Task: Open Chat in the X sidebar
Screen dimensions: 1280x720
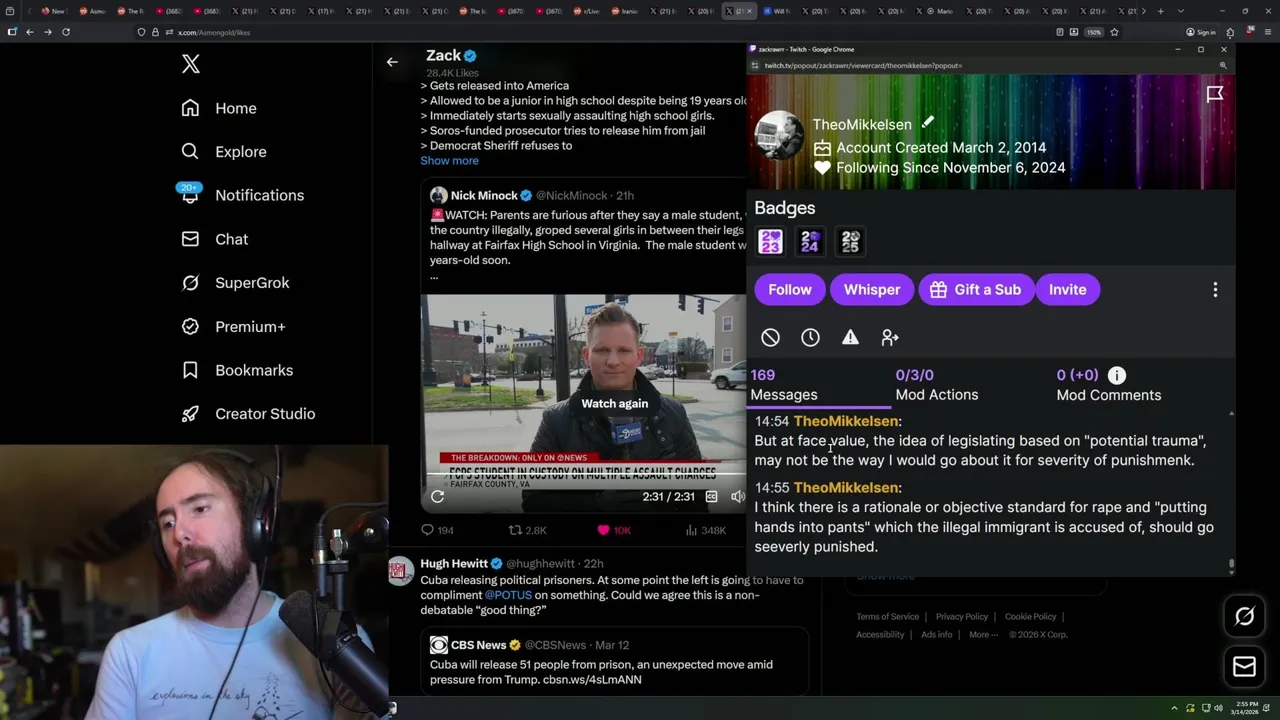Action: (214, 239)
